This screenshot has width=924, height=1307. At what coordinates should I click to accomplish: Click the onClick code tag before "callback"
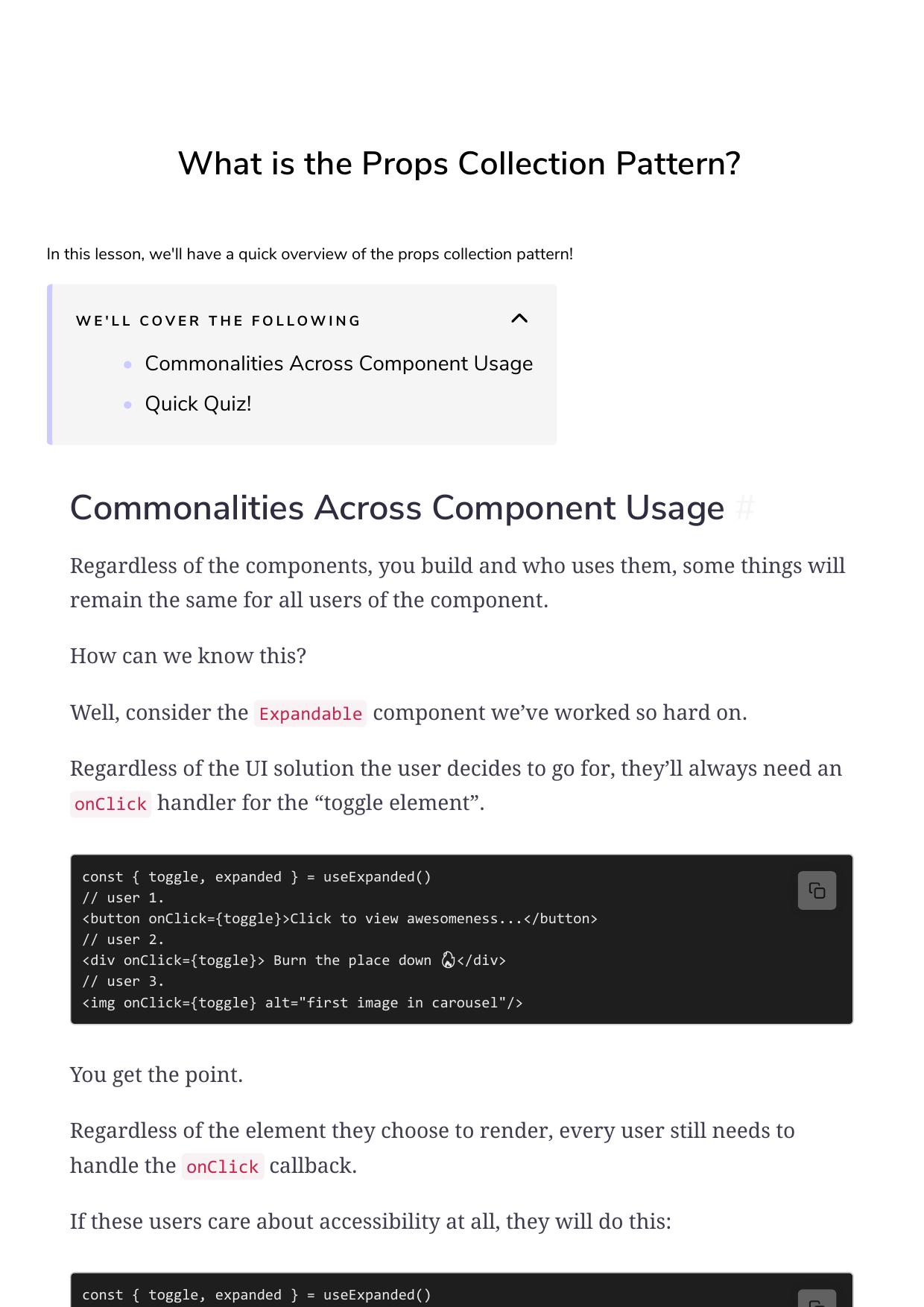point(222,1167)
